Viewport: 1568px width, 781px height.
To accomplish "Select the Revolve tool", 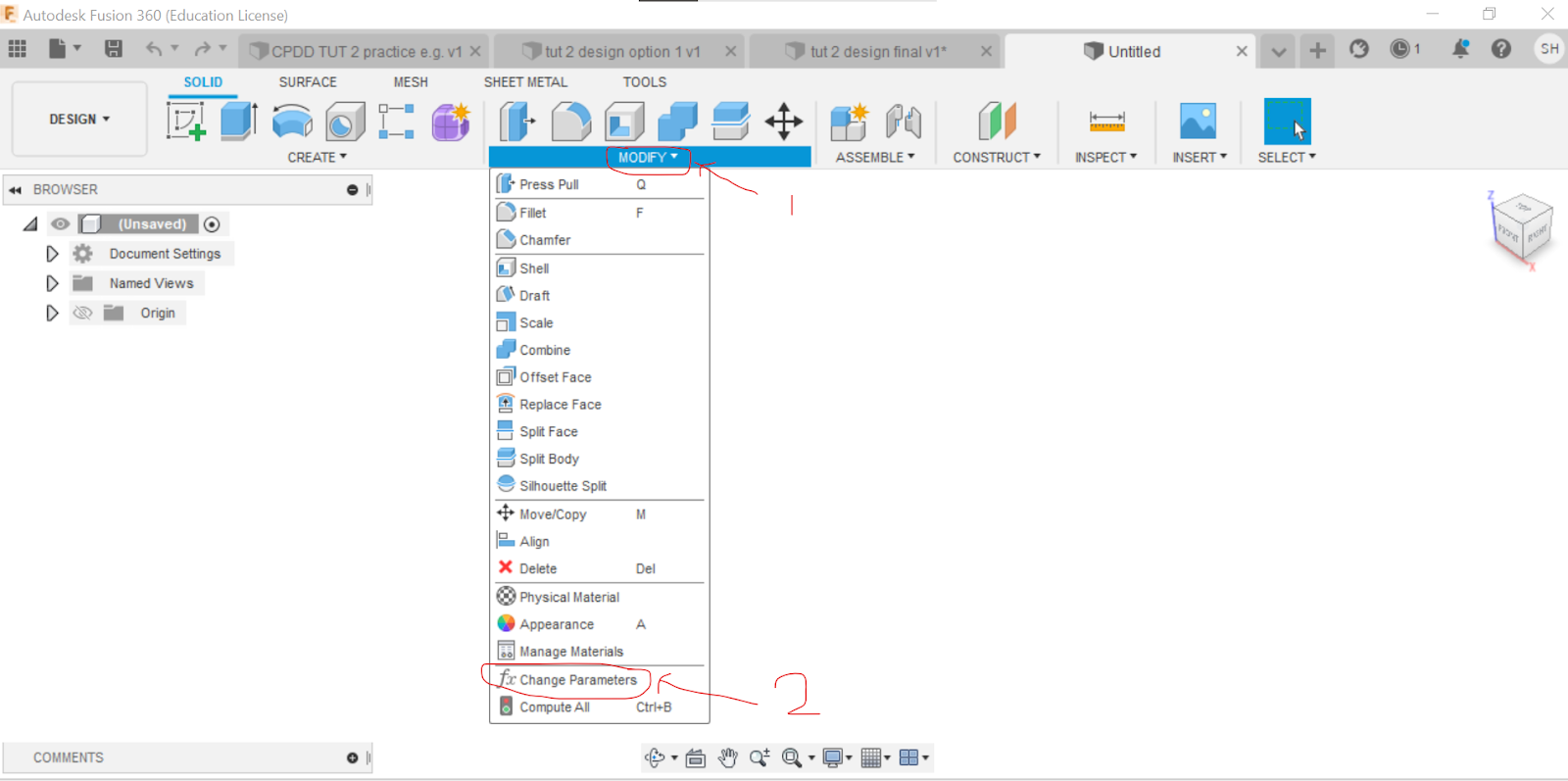I will (x=292, y=122).
